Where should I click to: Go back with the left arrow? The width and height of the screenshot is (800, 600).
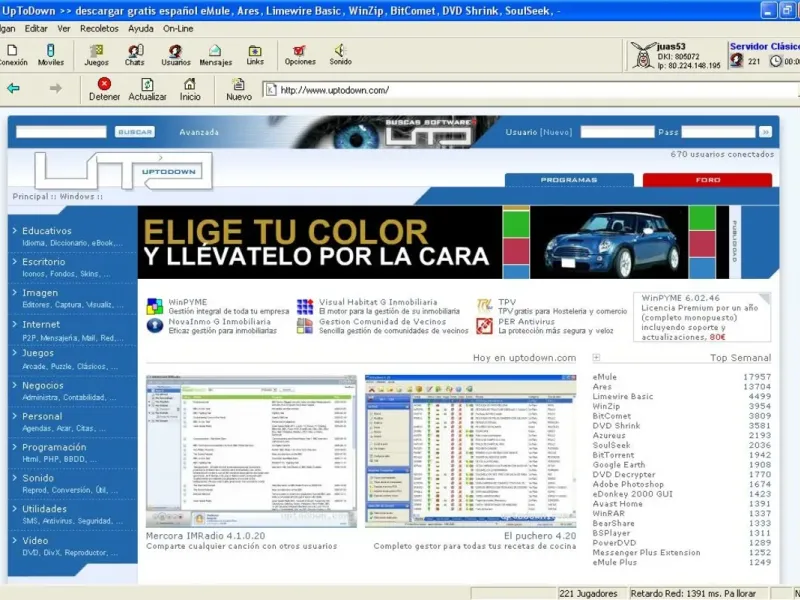(13, 88)
